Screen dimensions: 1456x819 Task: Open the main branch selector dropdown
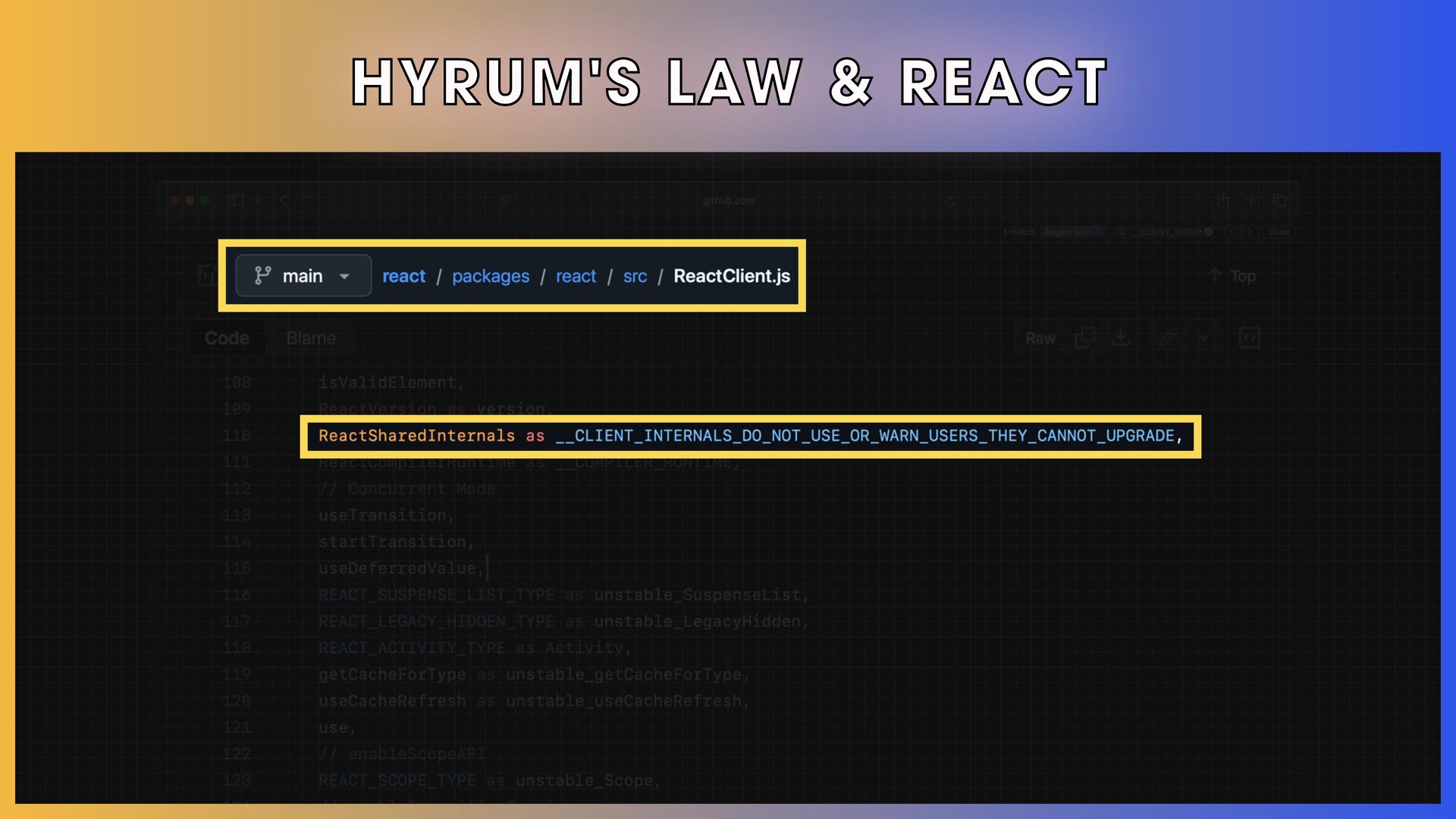click(303, 276)
